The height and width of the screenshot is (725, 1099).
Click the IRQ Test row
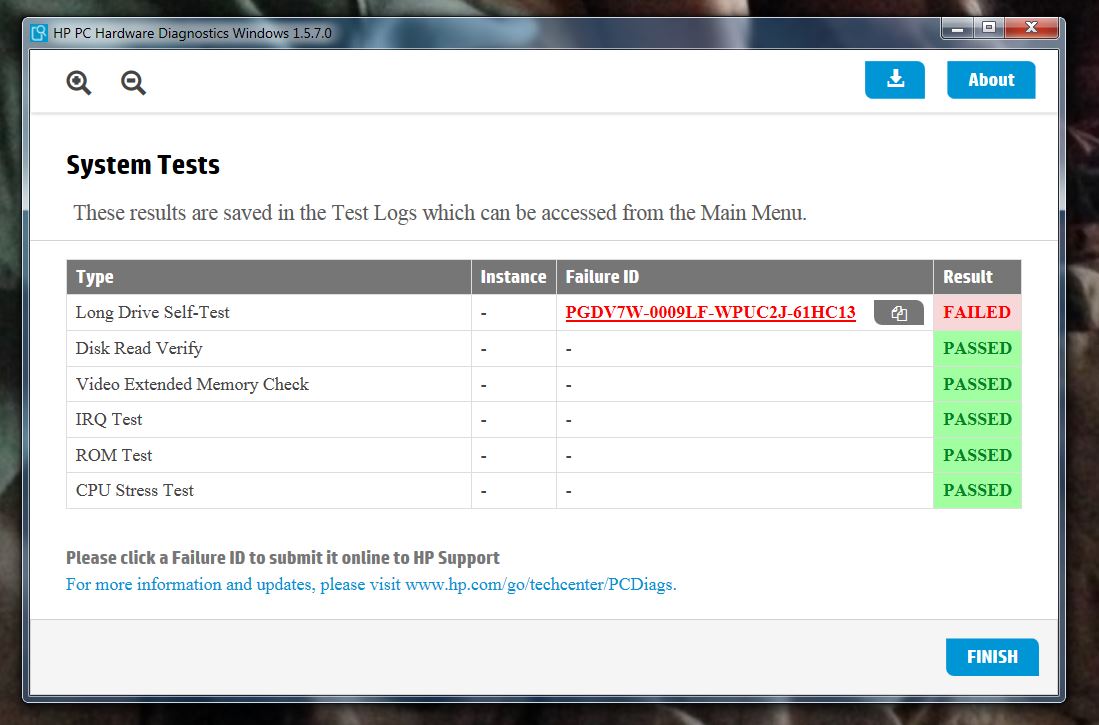(543, 419)
